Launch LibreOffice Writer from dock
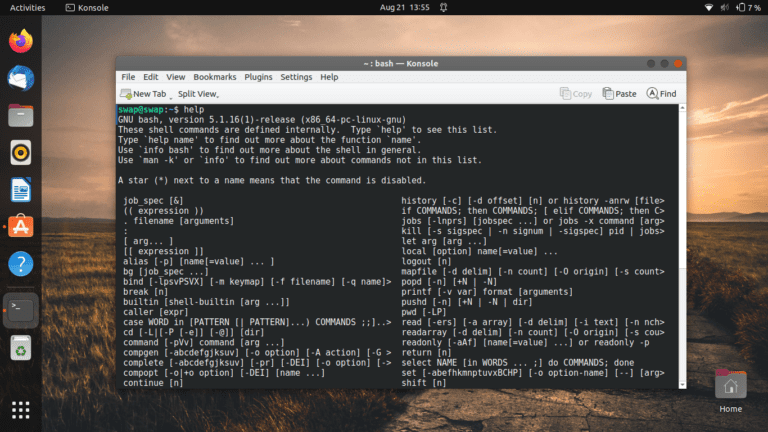 click(20, 189)
